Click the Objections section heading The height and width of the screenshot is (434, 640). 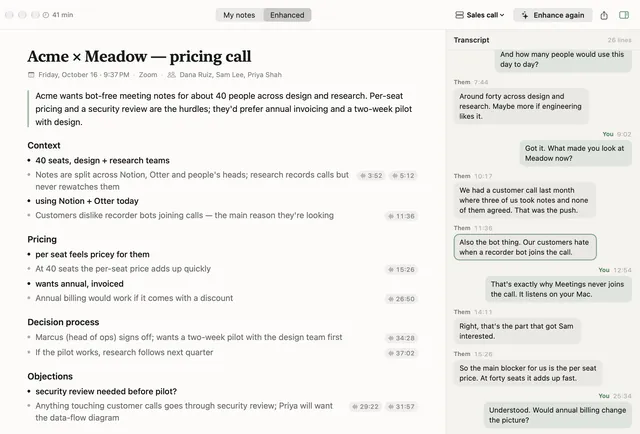pos(50,376)
